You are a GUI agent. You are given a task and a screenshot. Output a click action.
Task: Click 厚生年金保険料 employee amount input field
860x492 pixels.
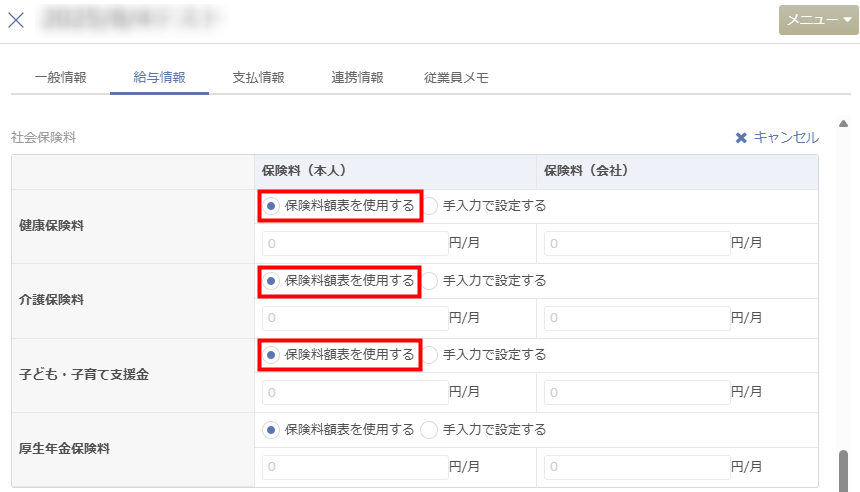355,467
